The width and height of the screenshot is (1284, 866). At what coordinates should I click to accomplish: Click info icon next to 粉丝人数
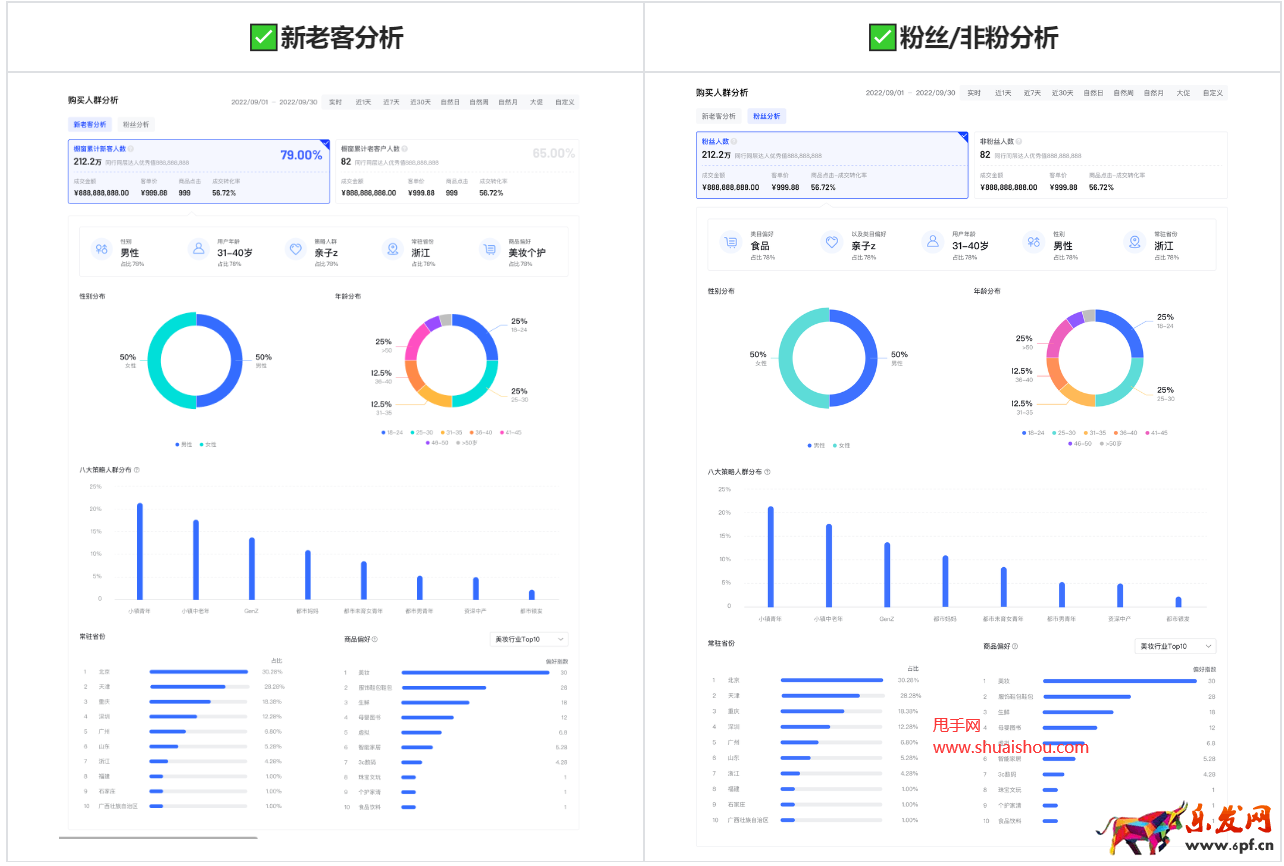click(734, 142)
